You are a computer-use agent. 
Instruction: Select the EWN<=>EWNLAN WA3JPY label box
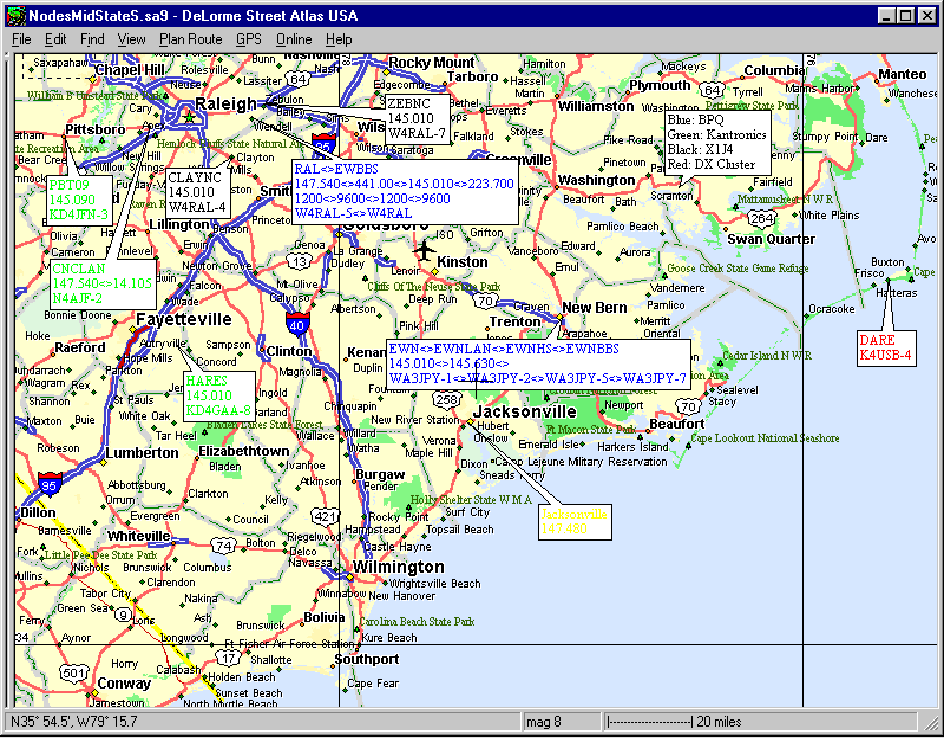click(x=538, y=364)
